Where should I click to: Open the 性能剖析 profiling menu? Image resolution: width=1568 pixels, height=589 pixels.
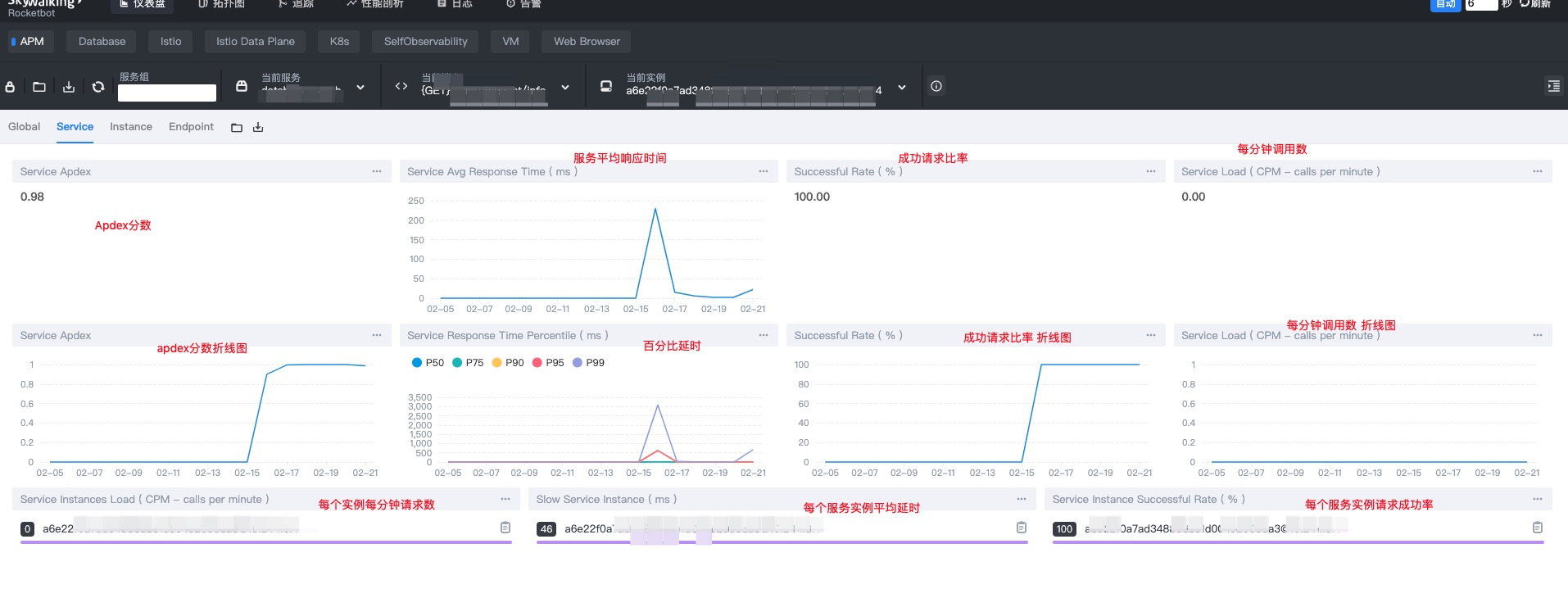tap(375, 4)
